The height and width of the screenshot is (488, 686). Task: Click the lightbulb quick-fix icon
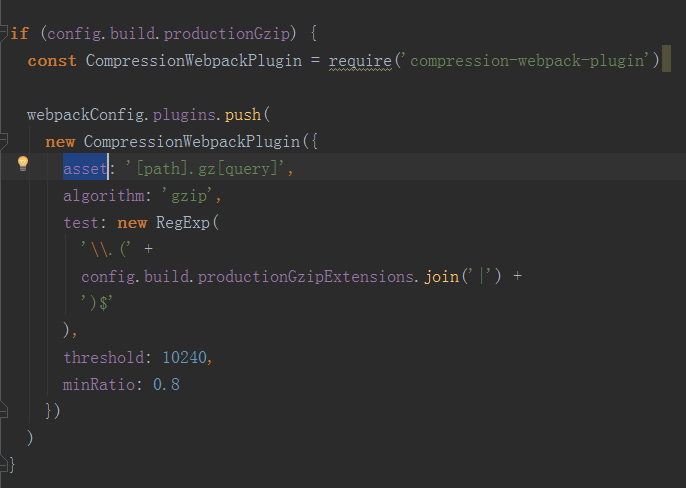pyautogui.click(x=23, y=164)
